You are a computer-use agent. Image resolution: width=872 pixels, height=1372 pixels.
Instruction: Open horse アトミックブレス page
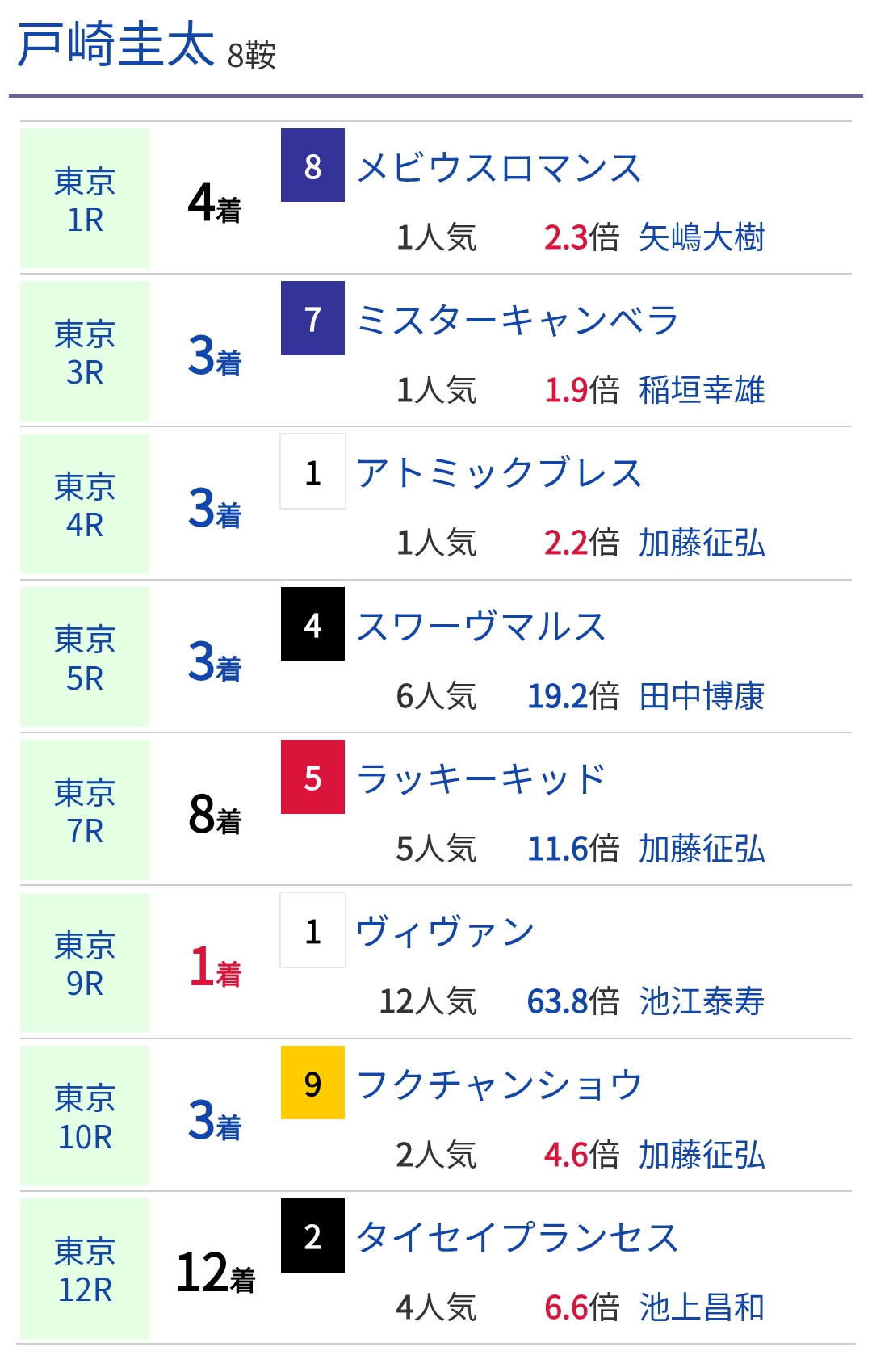499,473
